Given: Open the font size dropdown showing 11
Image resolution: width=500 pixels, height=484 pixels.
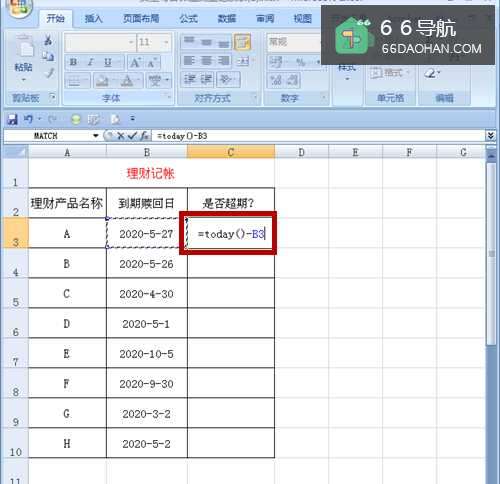Looking at the screenshot, I should coord(166,42).
